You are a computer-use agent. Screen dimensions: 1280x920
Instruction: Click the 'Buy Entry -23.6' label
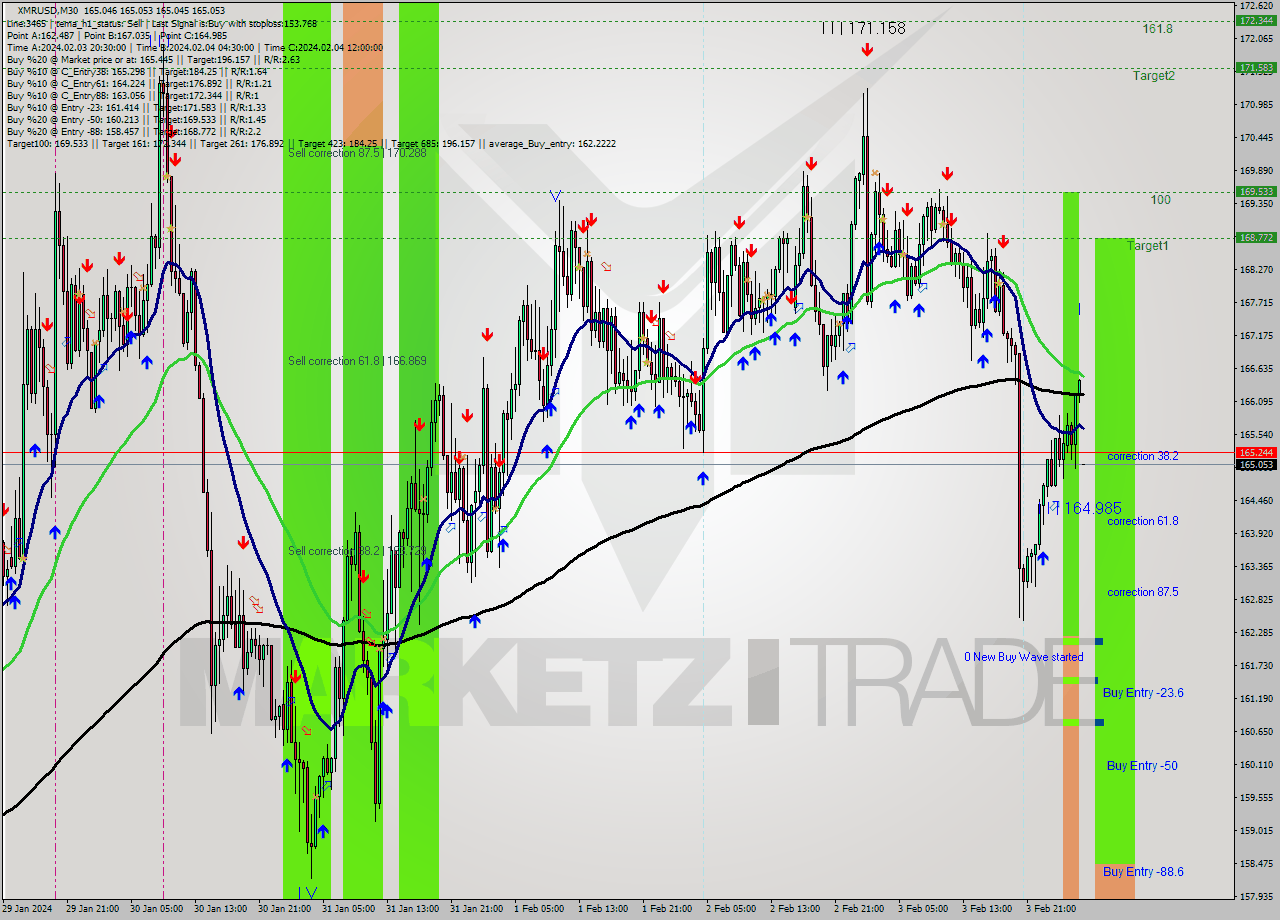(1143, 692)
